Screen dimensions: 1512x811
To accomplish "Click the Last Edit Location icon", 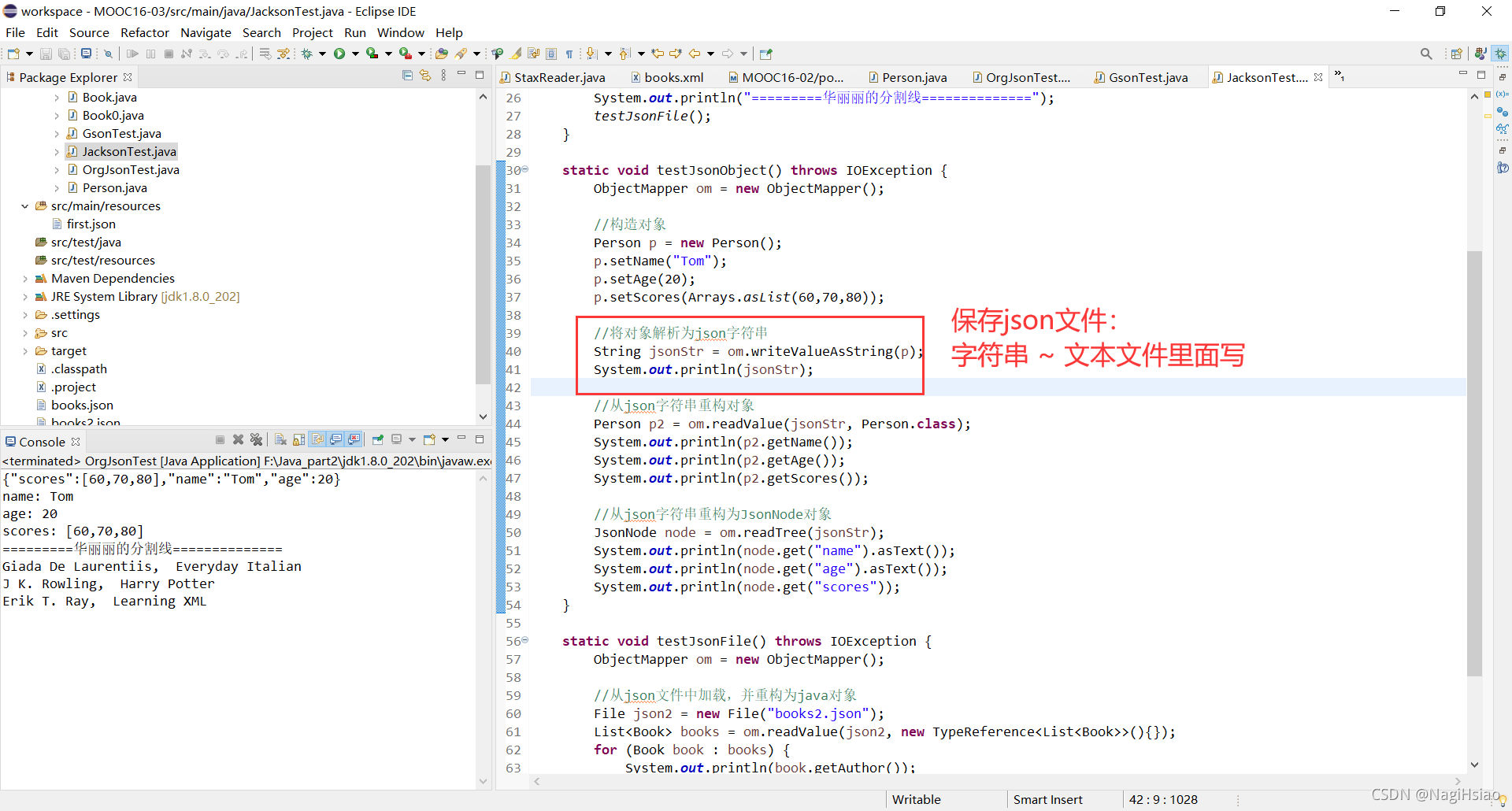I will pyautogui.click(x=658, y=54).
